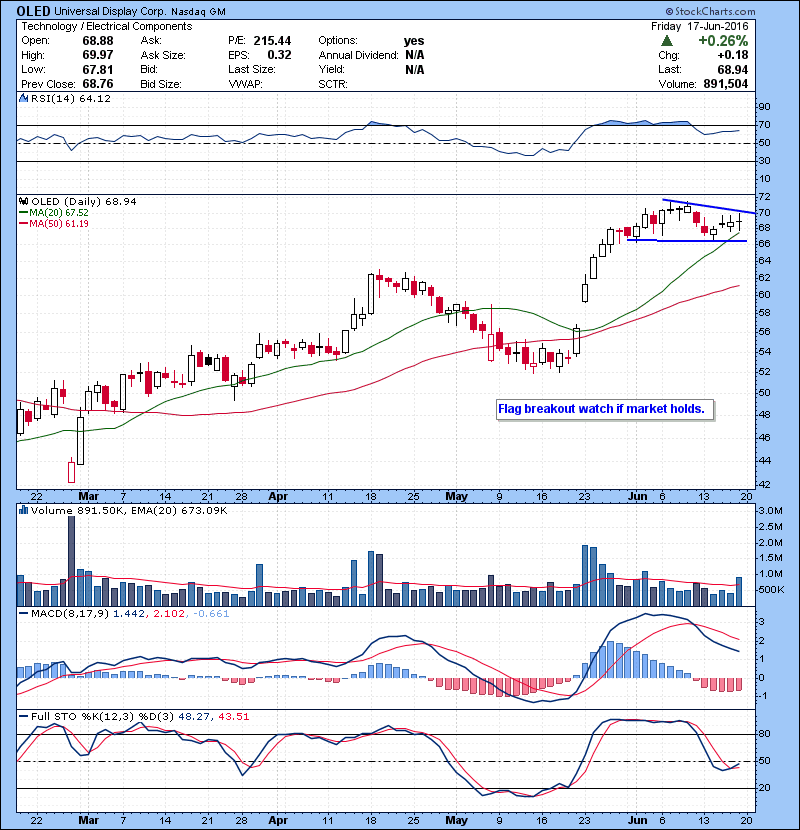800x830 pixels.
Task: Click the Chg value +0.18
Action: 733,55
